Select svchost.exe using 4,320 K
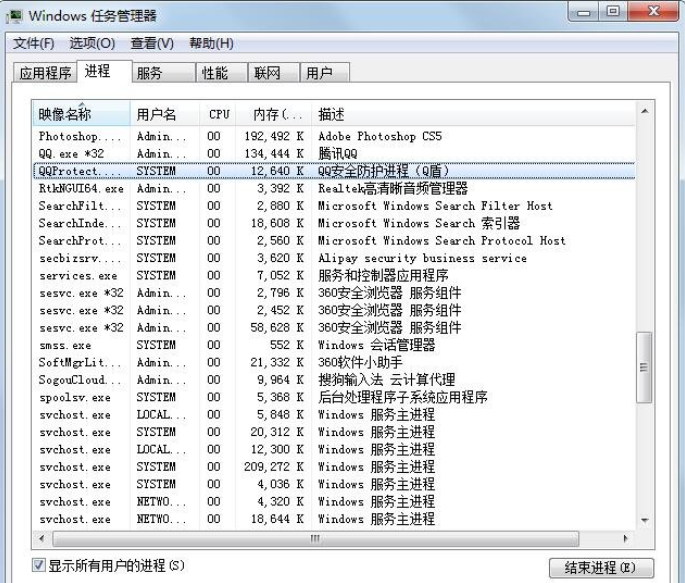This screenshot has width=685, height=583. pyautogui.click(x=334, y=502)
